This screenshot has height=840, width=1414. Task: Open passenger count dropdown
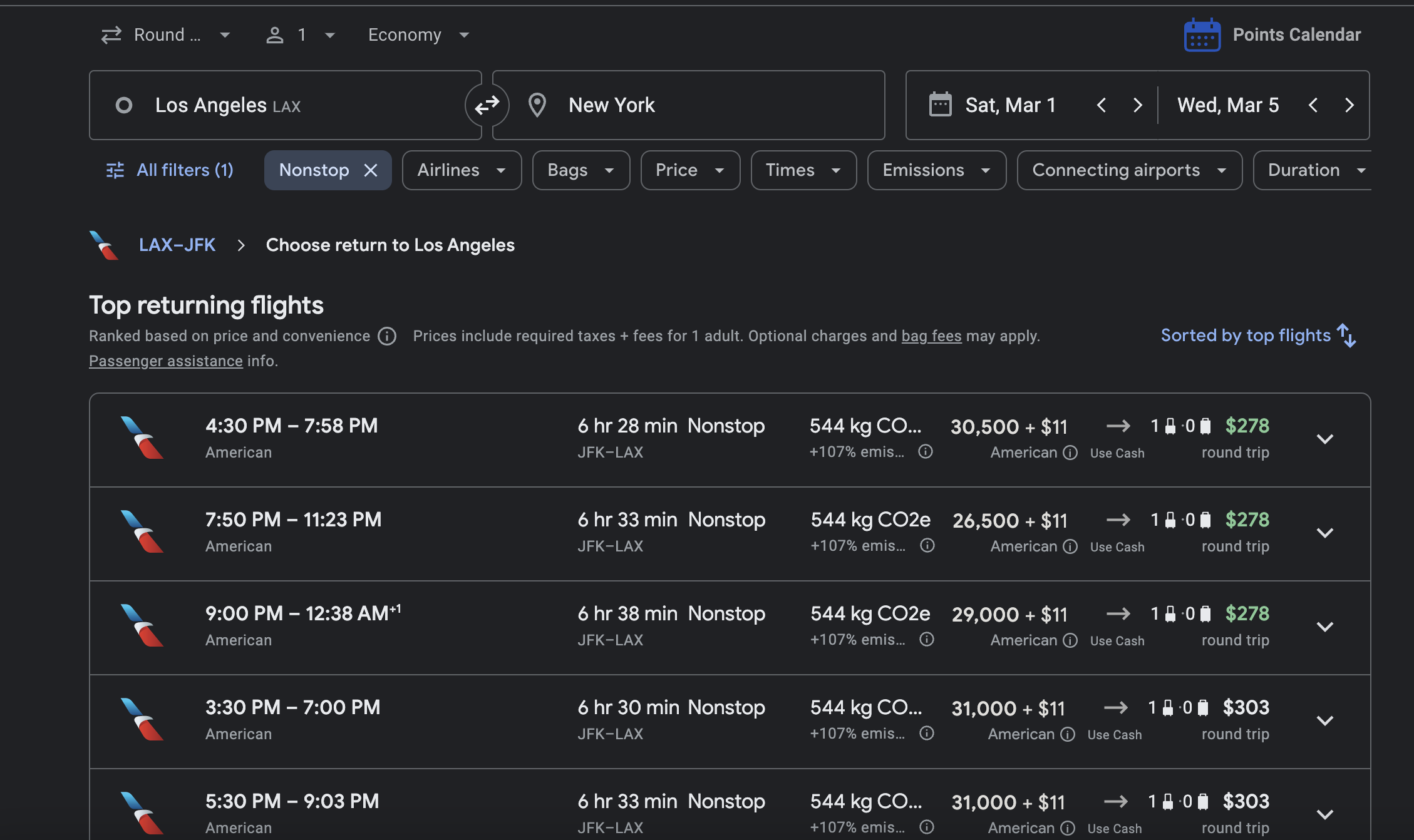(301, 35)
